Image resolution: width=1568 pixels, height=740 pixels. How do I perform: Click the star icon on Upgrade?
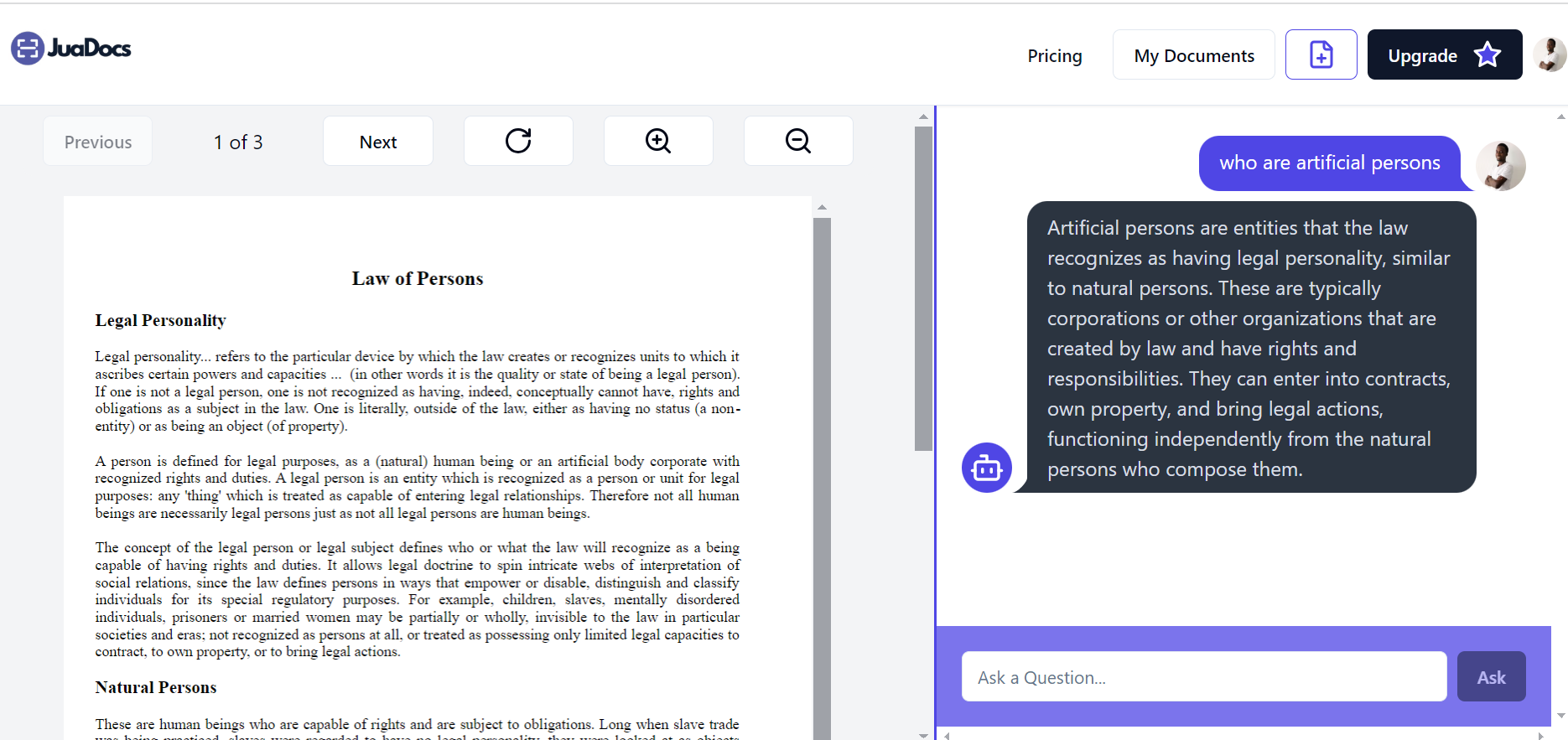click(1488, 55)
